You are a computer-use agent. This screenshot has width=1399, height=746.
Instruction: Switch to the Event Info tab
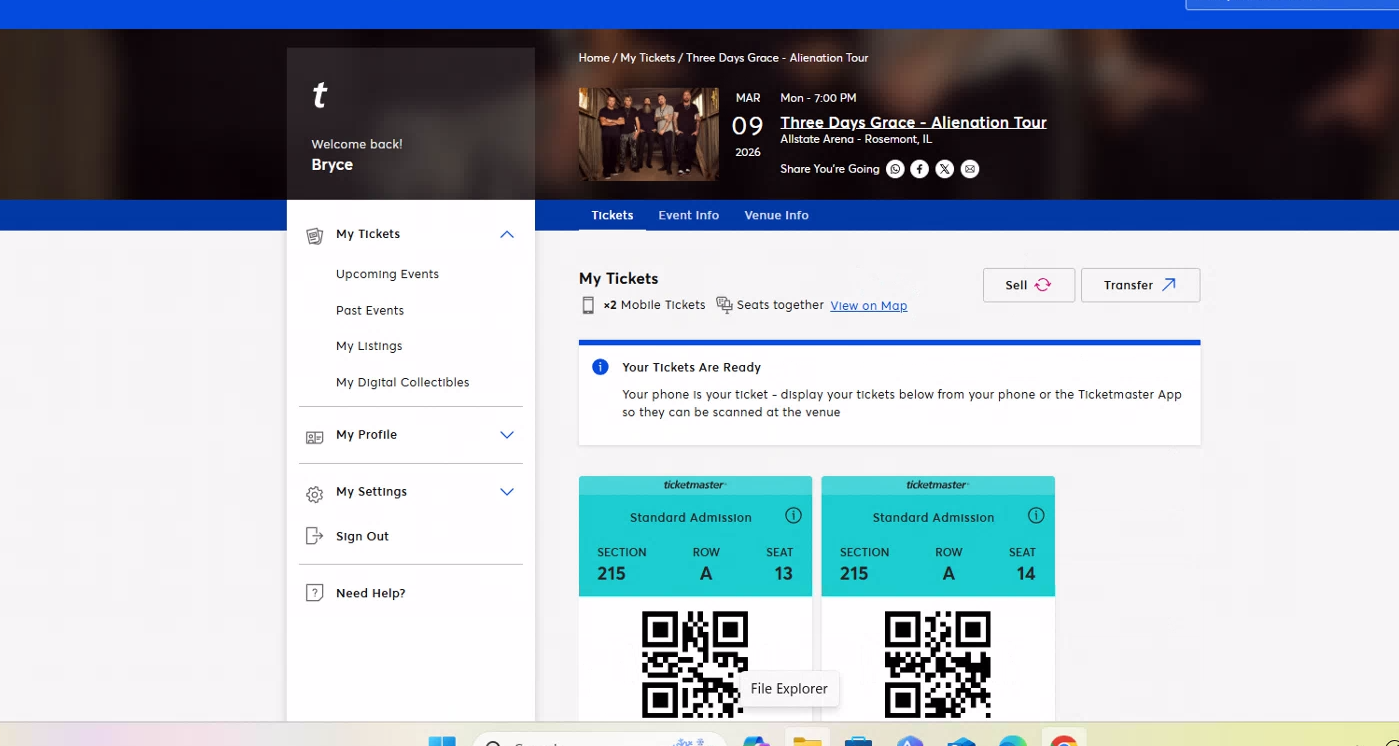688,215
